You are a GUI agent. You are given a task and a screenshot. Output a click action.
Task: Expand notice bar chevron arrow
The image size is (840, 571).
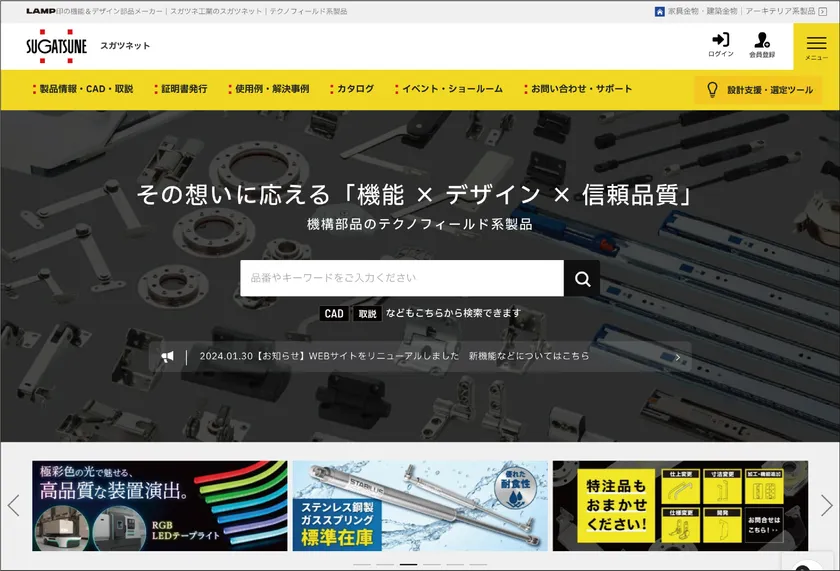coord(678,357)
